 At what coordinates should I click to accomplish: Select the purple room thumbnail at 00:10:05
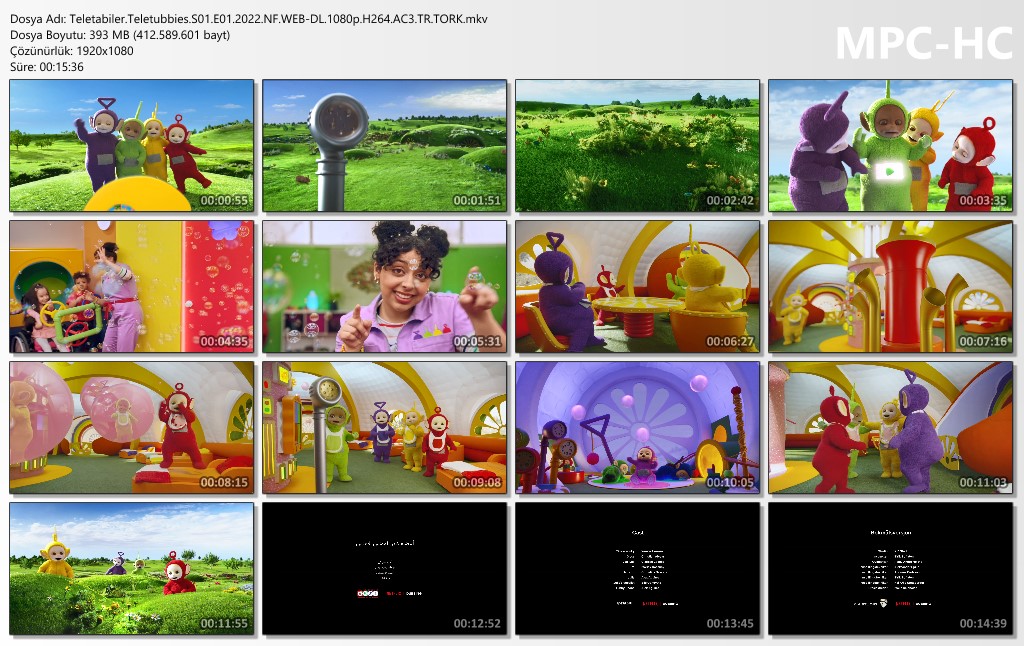[637, 428]
